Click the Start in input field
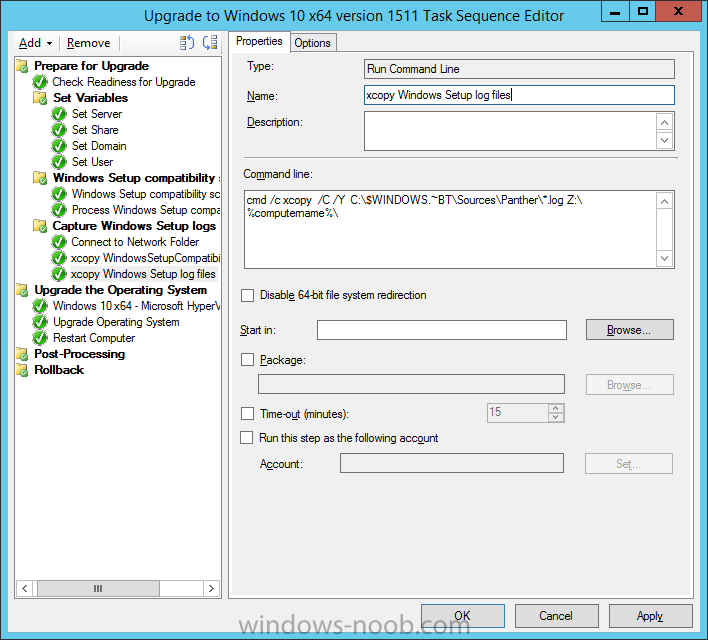Viewport: 708px width, 640px height. (x=442, y=330)
